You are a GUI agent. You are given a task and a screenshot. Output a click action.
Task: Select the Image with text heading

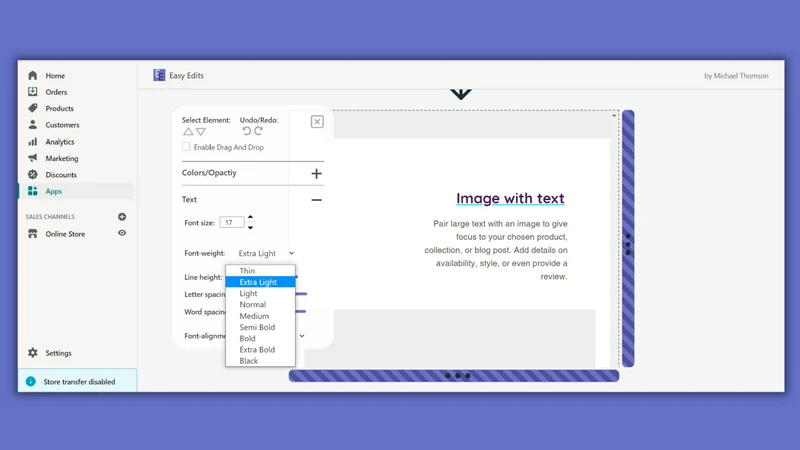pos(510,198)
